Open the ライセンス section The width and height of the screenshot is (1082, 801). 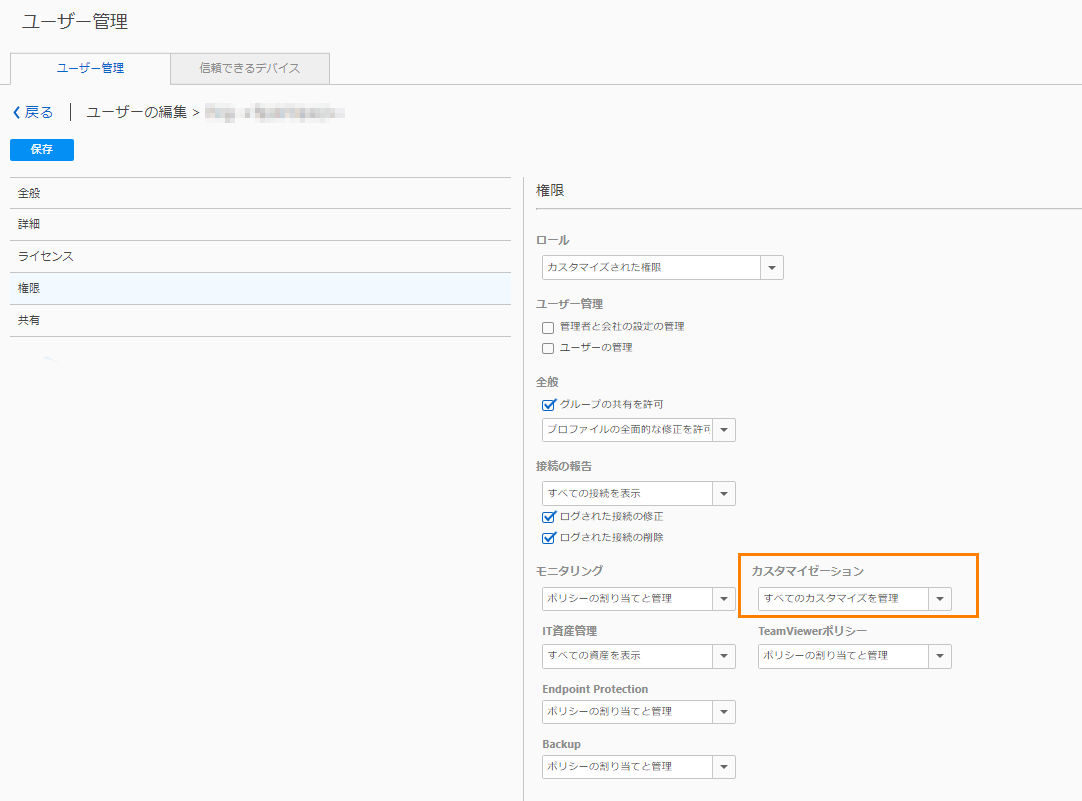[260, 256]
